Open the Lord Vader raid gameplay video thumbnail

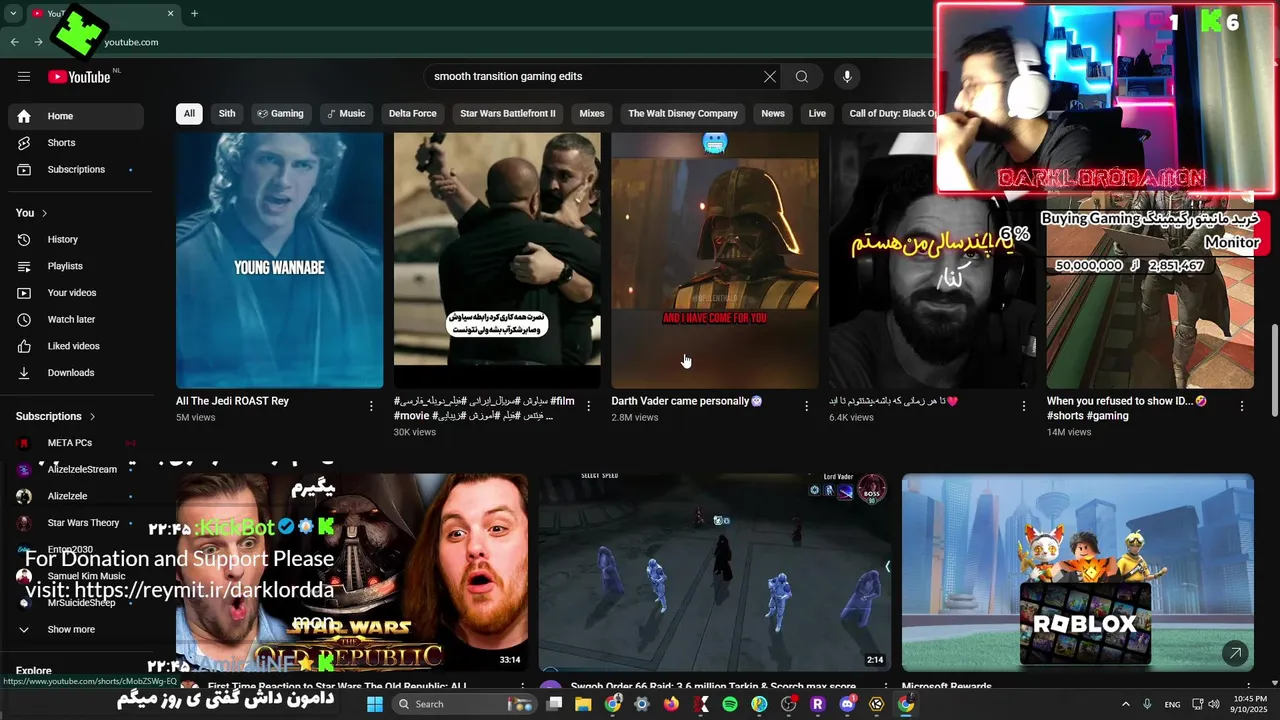[715, 572]
